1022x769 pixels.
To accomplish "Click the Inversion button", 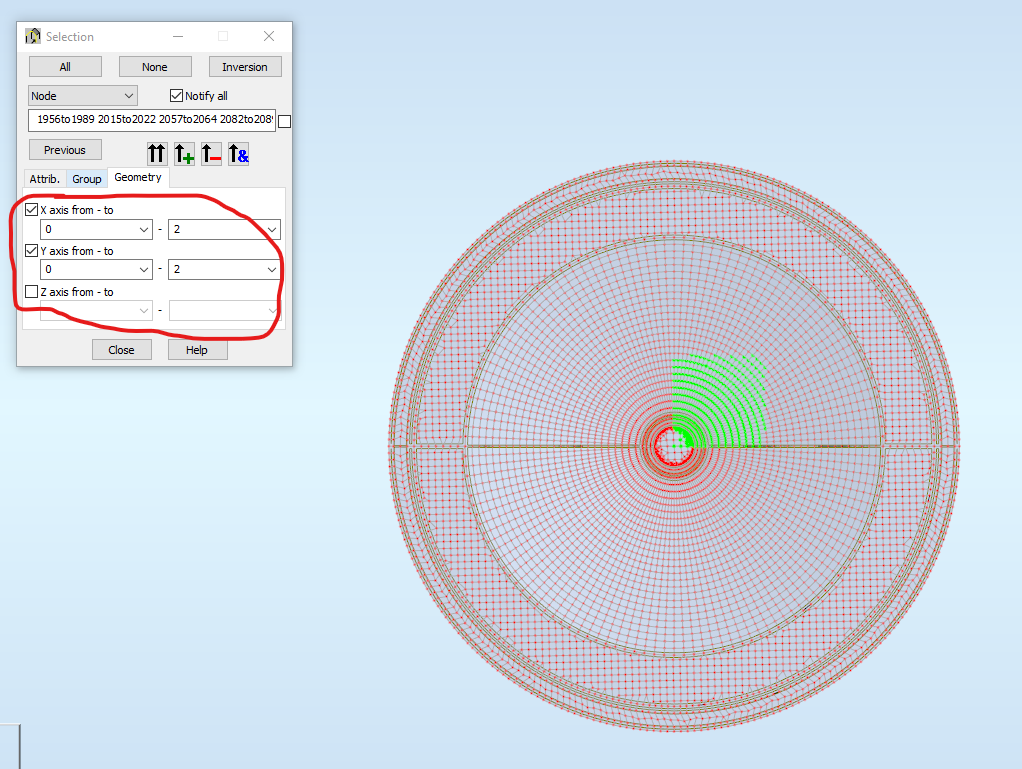I will coord(245,66).
